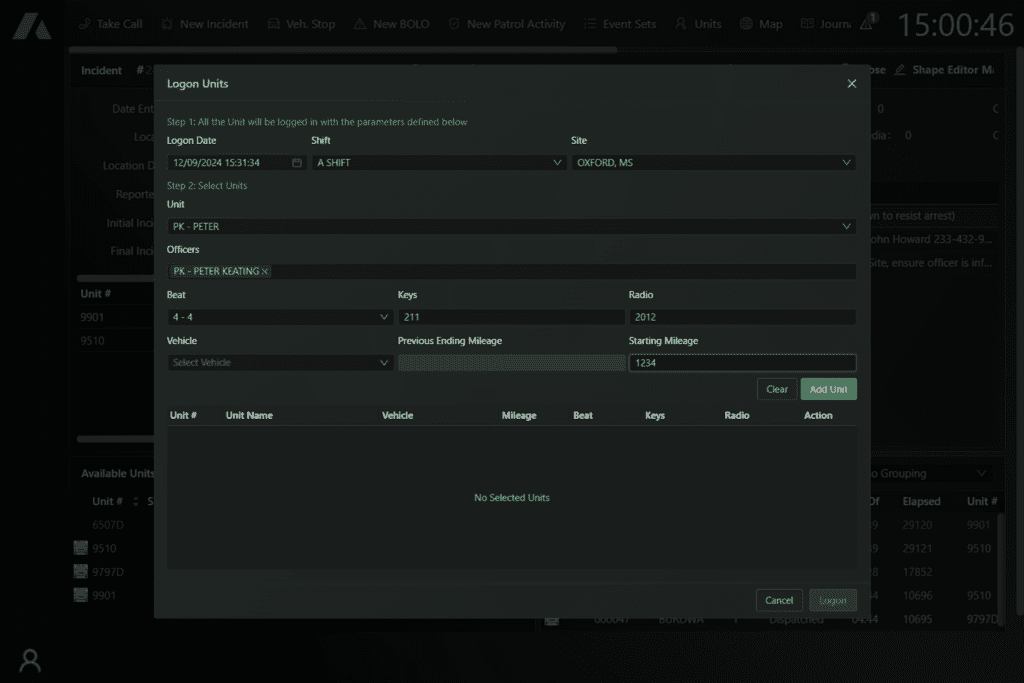Close the Logon Units dialog

click(x=852, y=84)
